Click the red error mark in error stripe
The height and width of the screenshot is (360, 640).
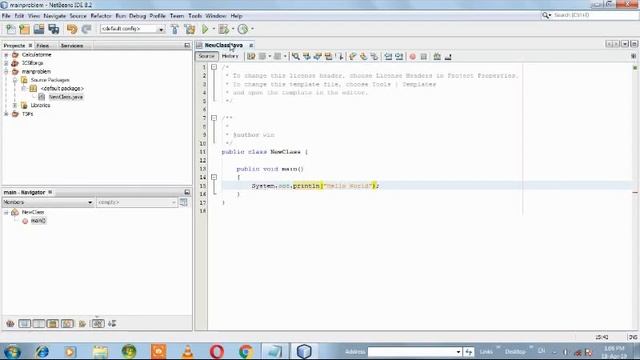(635, 193)
